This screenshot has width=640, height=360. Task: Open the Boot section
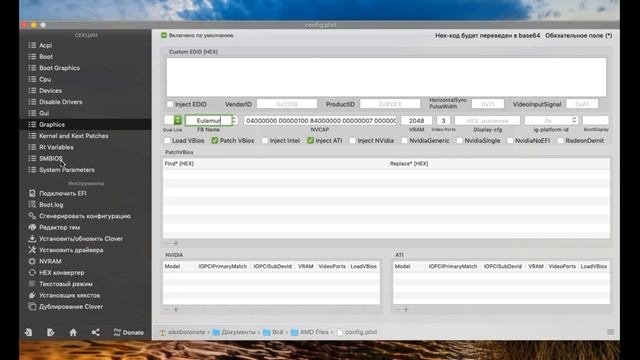pos(46,57)
